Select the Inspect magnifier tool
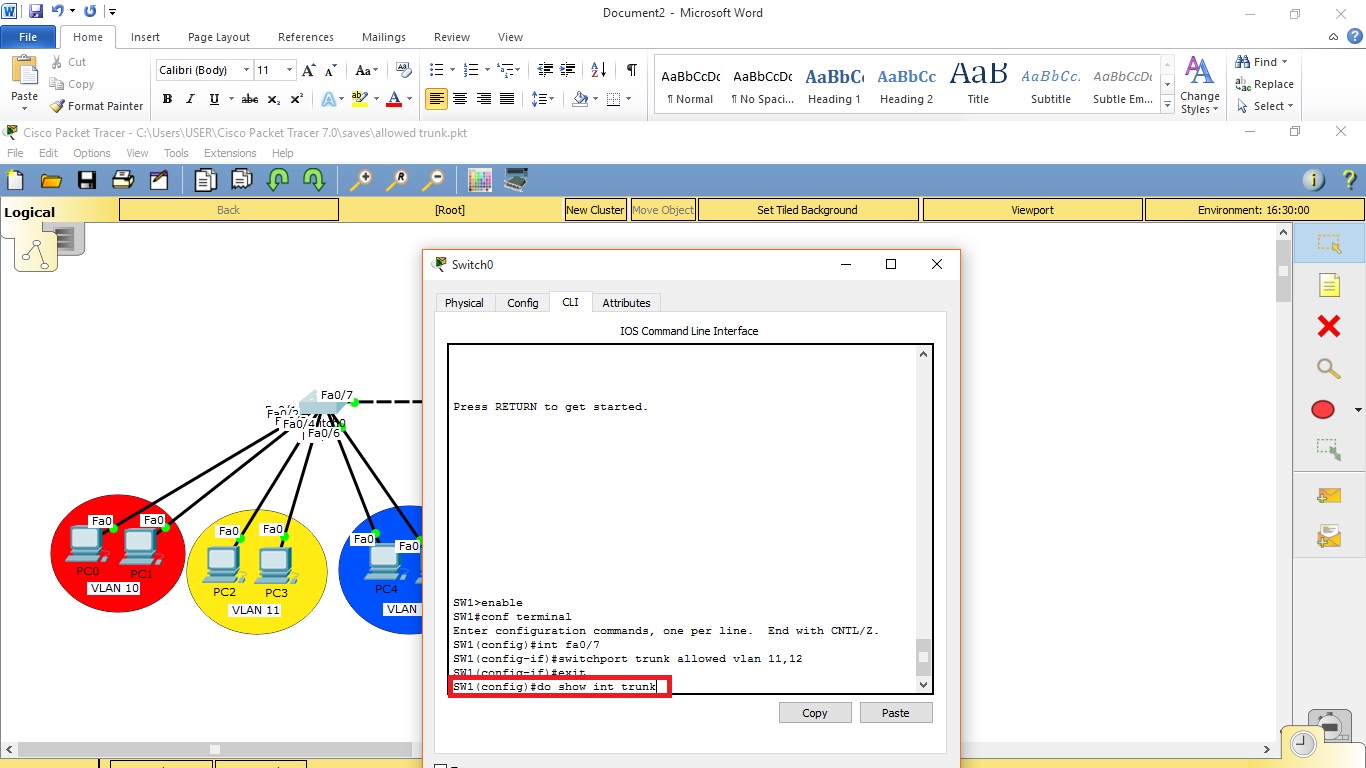The image size is (1366, 768). pos(1329,368)
